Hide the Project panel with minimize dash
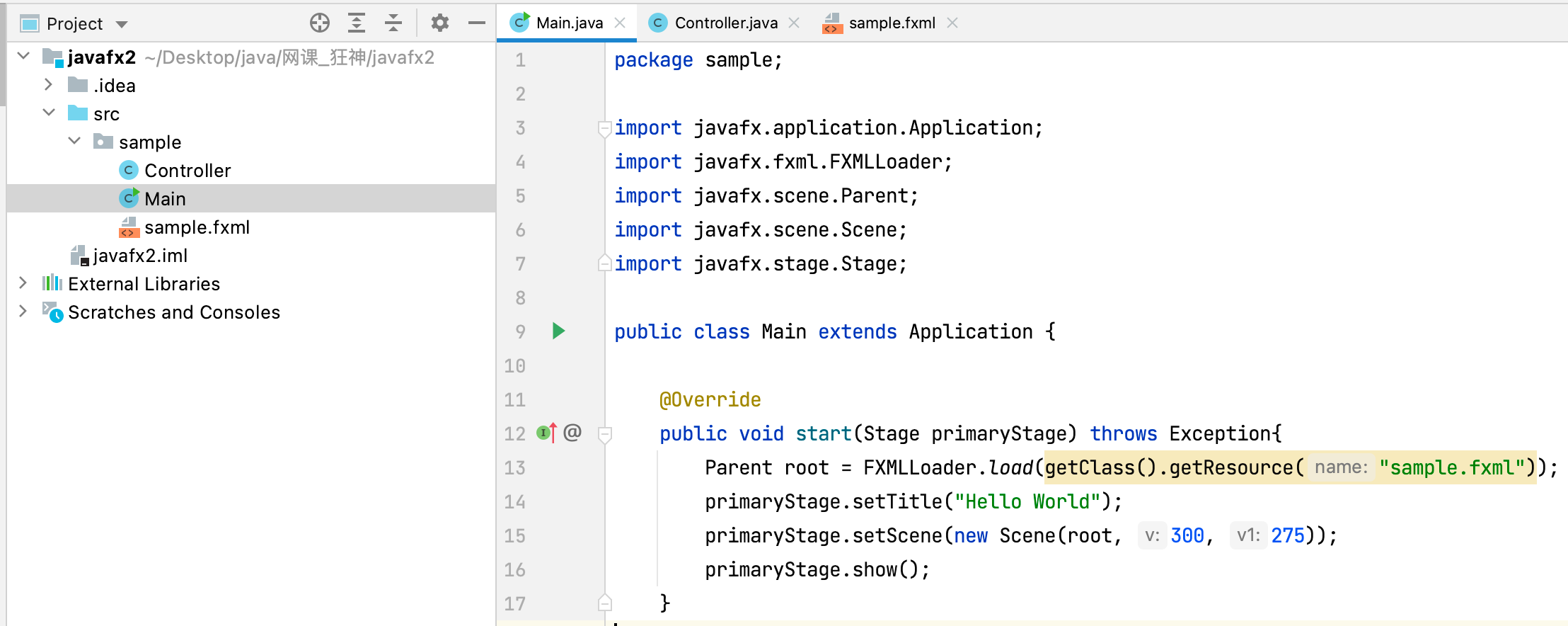Image resolution: width=1568 pixels, height=626 pixels. (477, 23)
